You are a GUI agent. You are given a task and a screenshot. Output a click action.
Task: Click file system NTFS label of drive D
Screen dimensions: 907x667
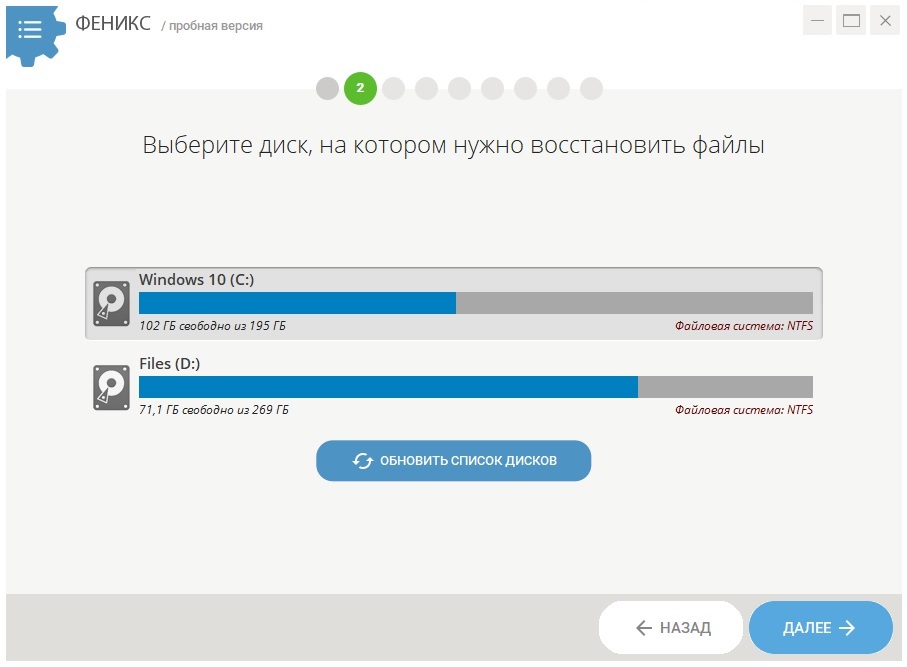point(744,410)
